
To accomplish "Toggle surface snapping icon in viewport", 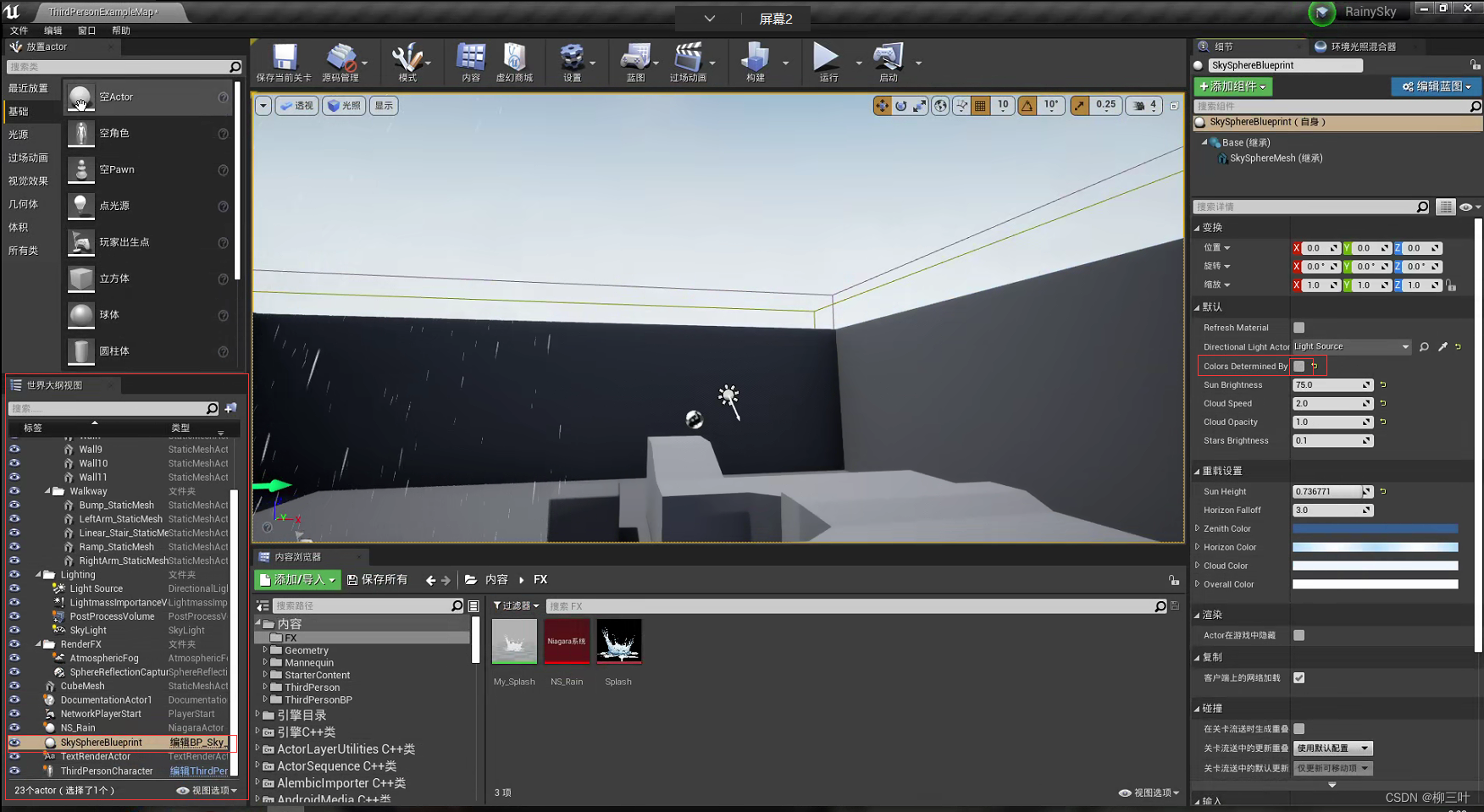I will pos(961,106).
